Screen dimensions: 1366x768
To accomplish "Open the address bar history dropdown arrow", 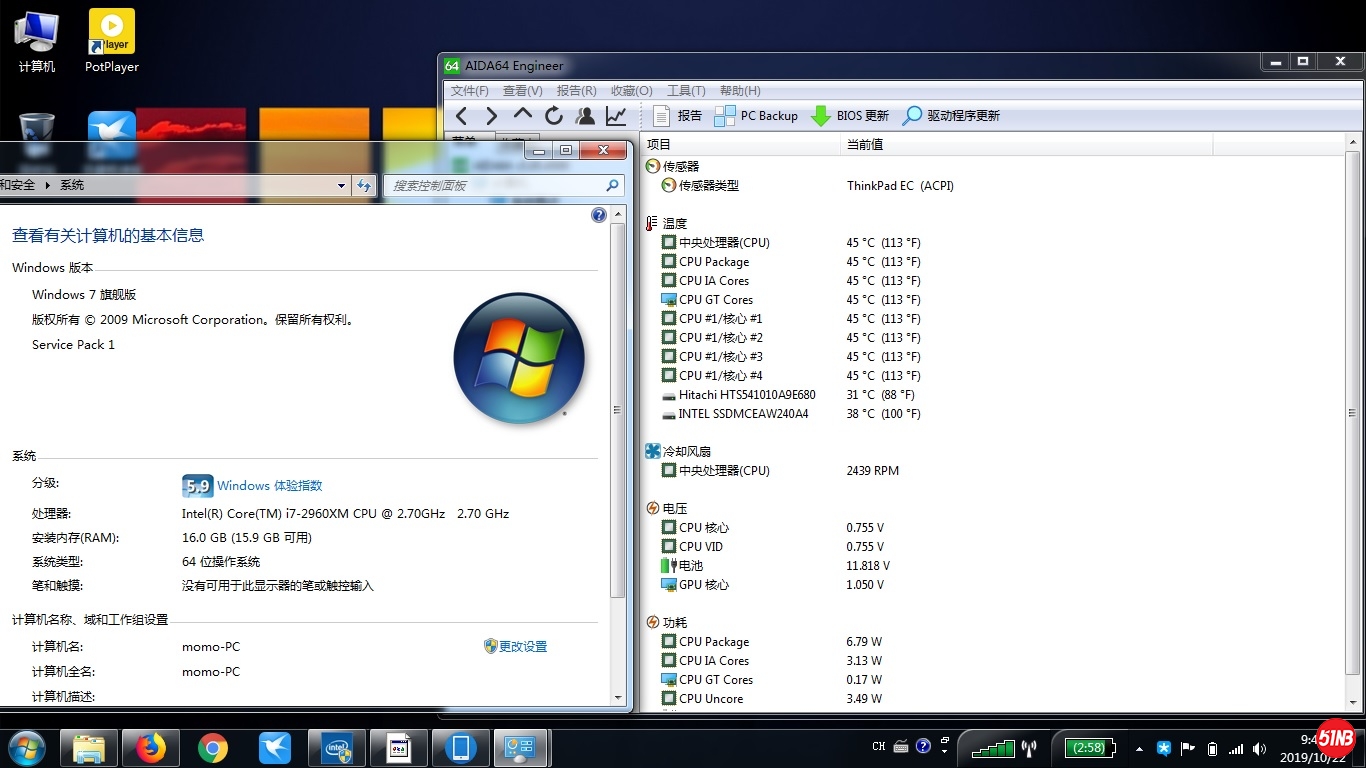I will (x=341, y=185).
